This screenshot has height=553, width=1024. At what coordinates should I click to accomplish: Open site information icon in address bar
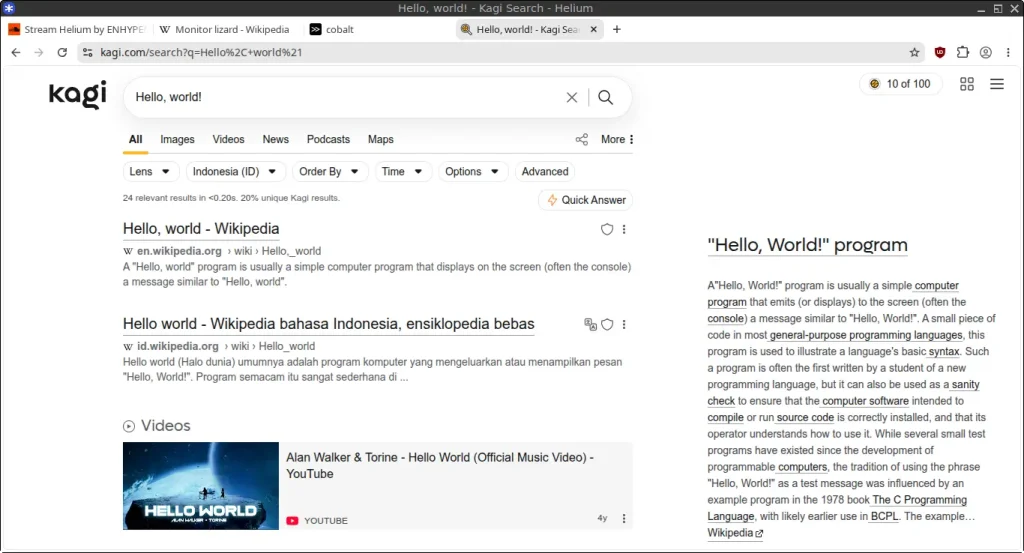88,52
